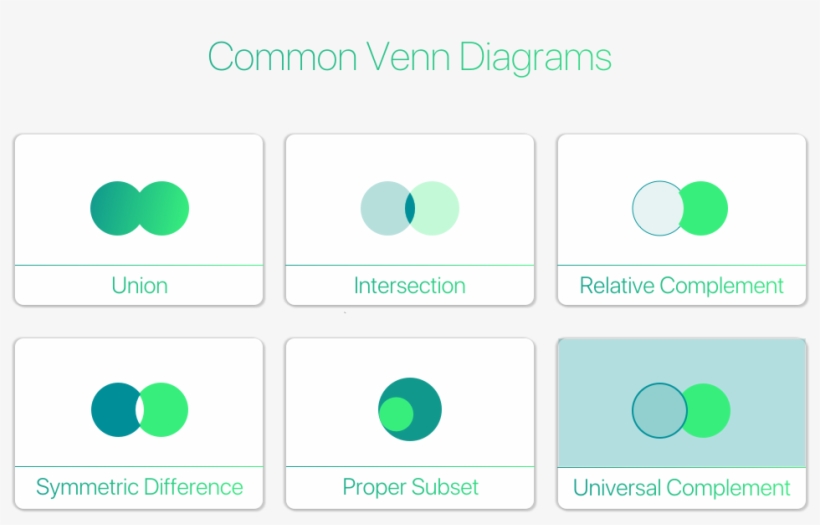Click the dark teal intersection lens shape

[x=410, y=209]
